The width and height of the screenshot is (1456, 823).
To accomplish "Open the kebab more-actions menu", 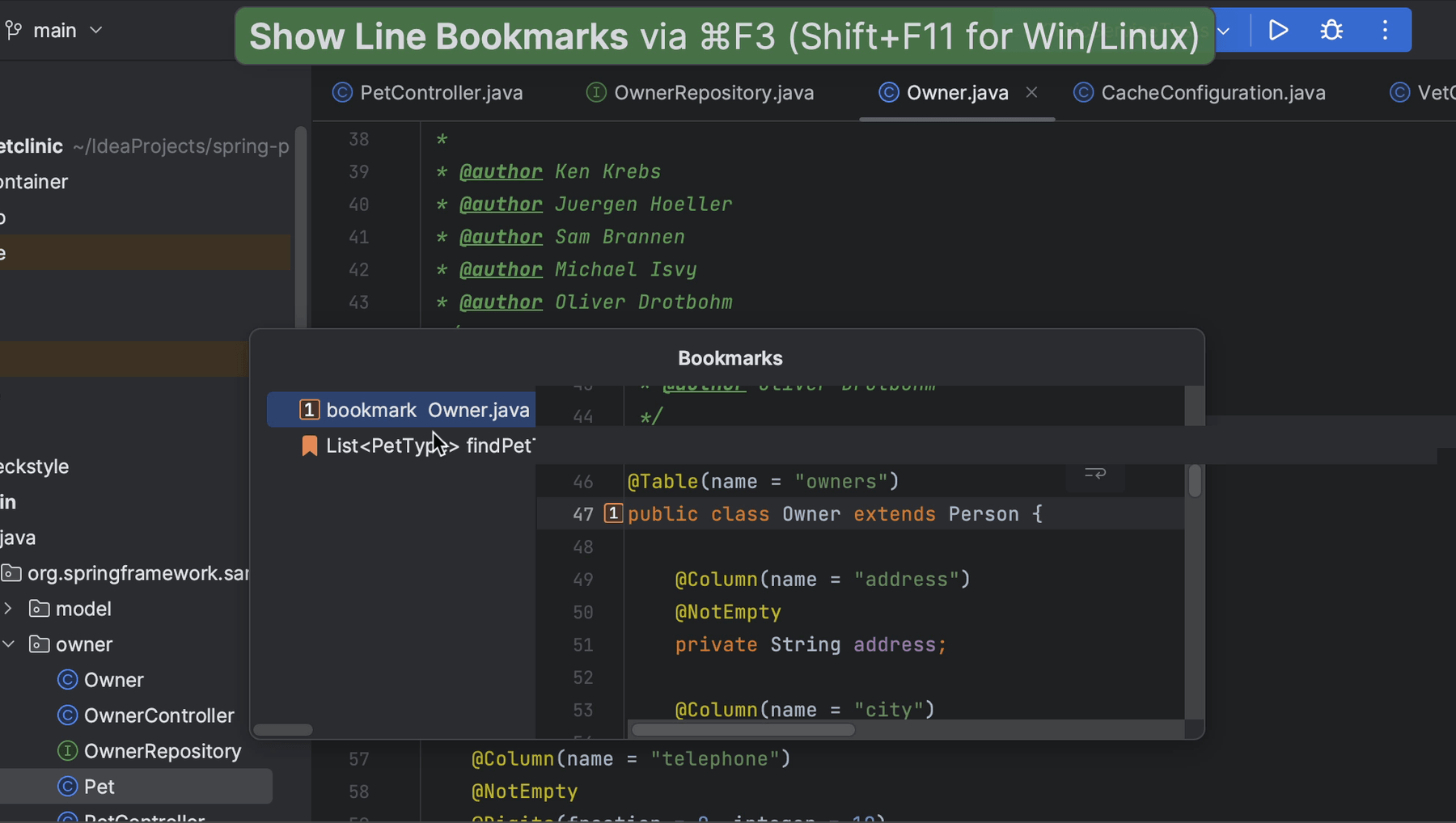I will coord(1385,30).
